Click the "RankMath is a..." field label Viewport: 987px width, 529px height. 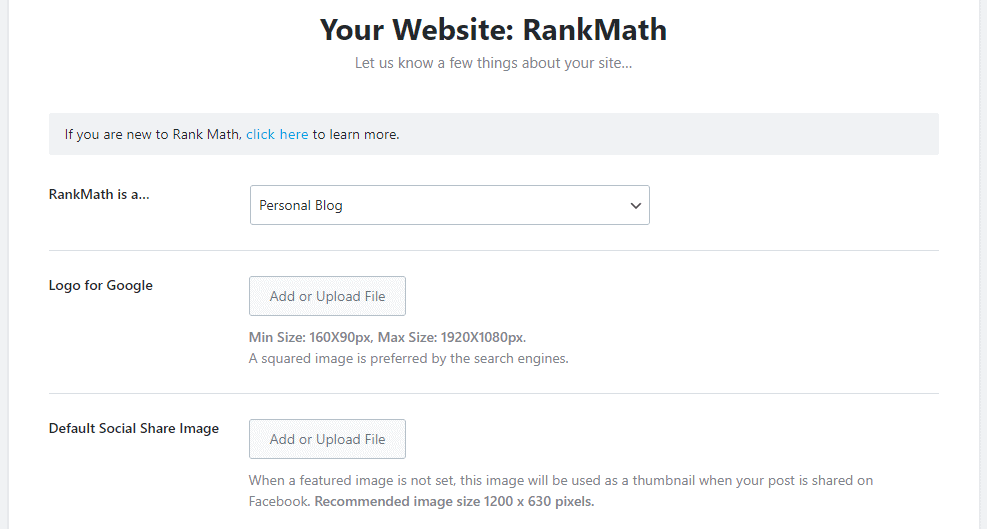(x=100, y=194)
